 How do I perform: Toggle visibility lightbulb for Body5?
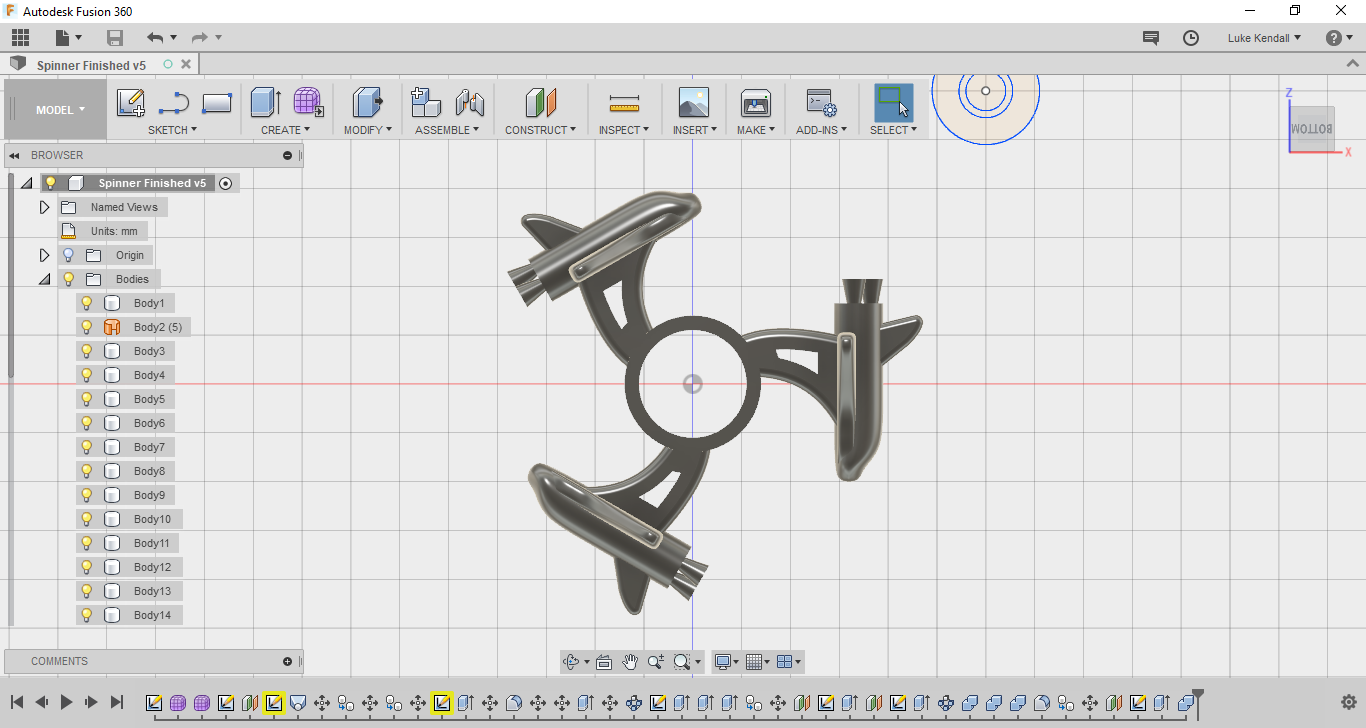[87, 399]
